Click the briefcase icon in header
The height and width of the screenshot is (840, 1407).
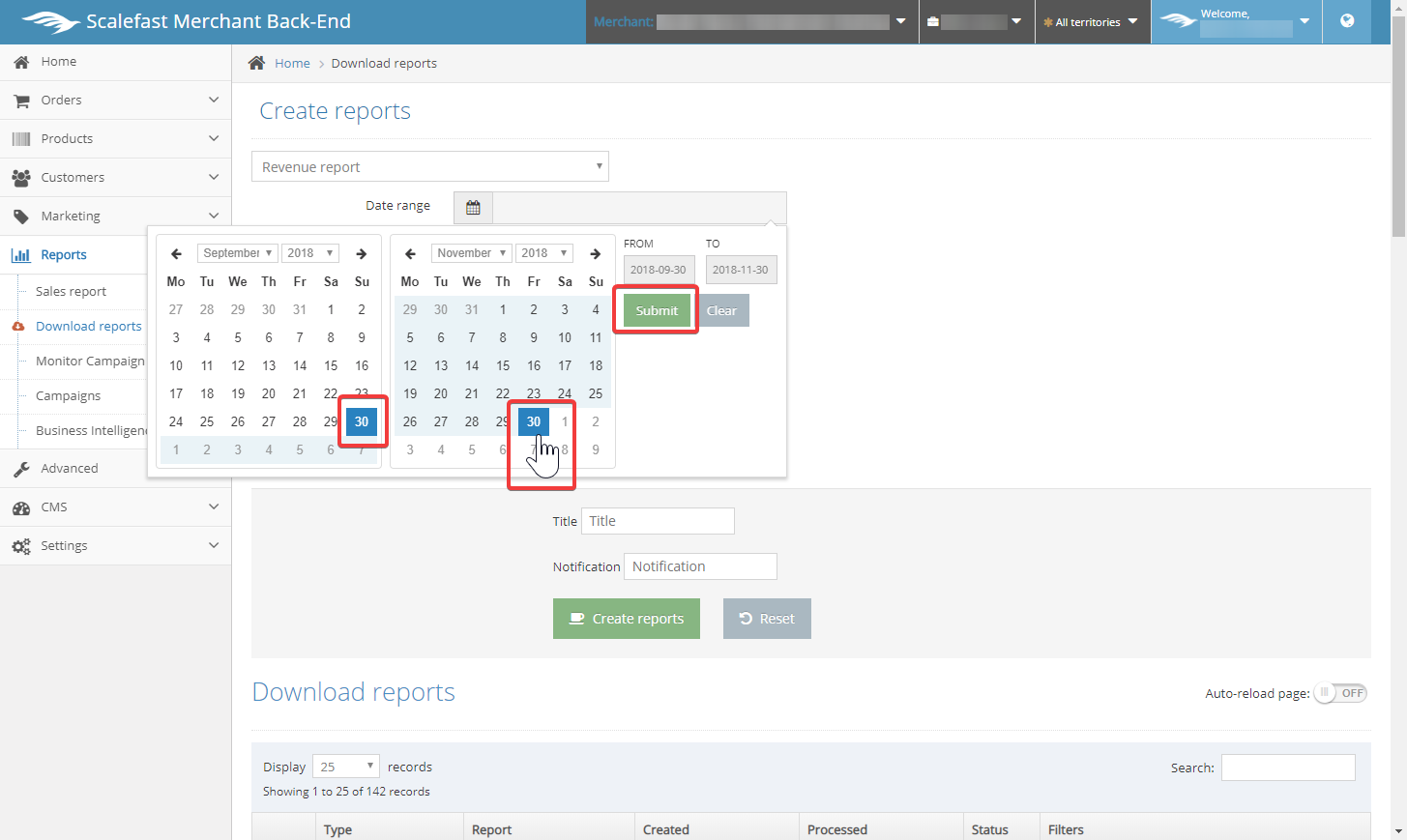[x=933, y=22]
